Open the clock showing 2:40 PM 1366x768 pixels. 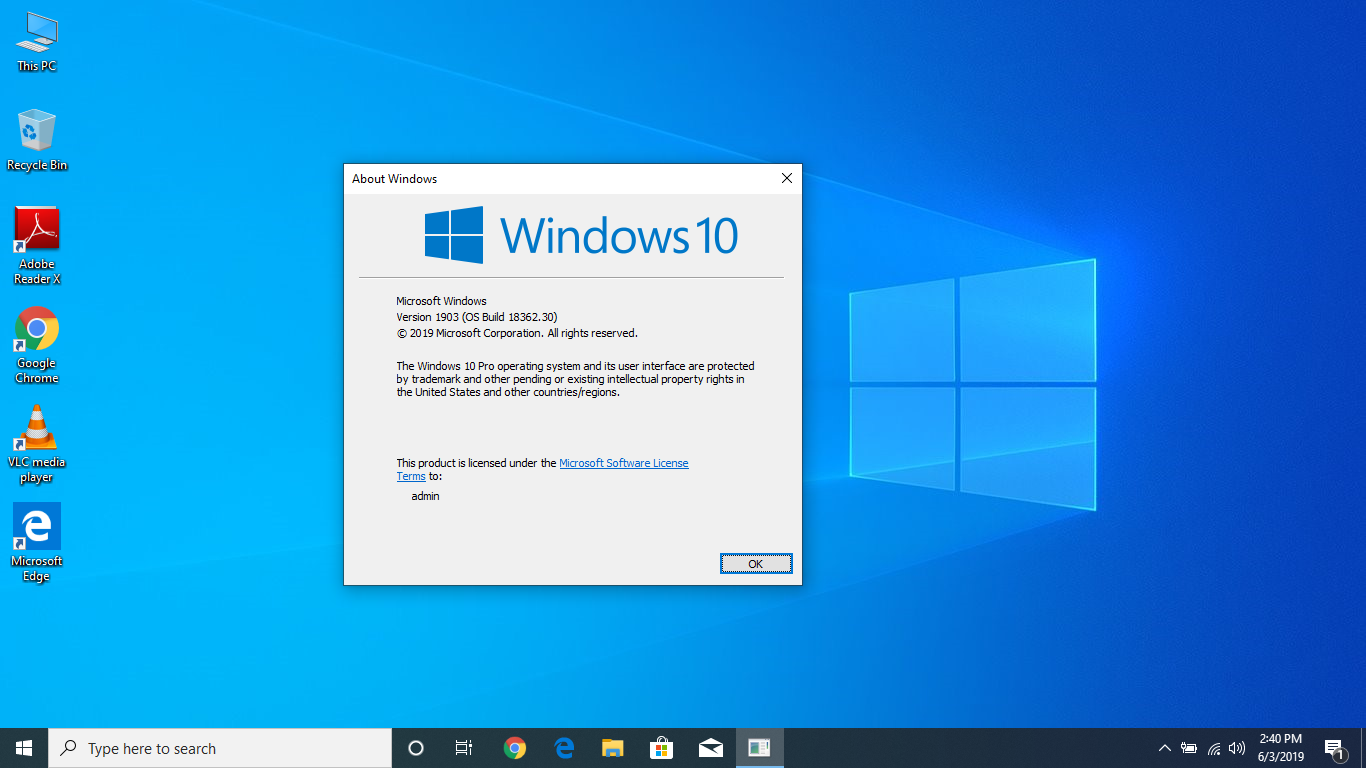click(1281, 748)
